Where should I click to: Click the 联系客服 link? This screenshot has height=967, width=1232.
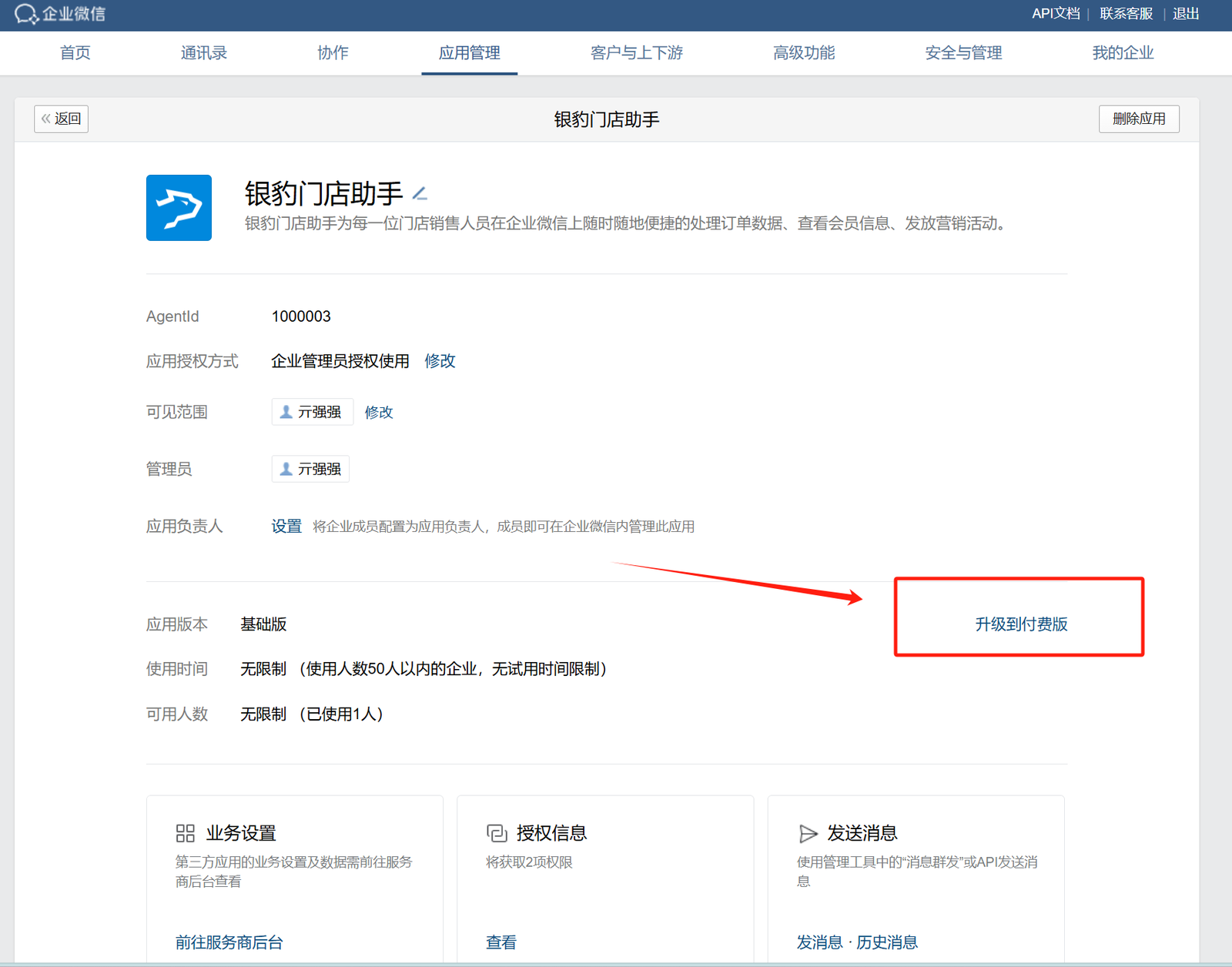click(x=1126, y=14)
